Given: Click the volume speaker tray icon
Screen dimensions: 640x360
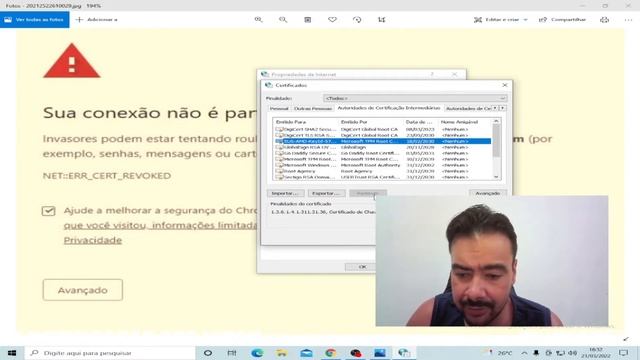Looking at the screenshot, I should click(573, 353).
